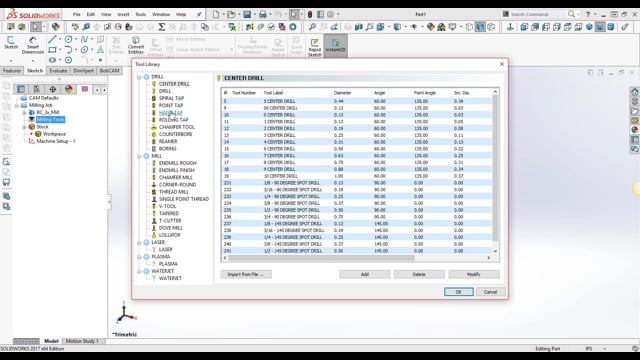Click the Sigma equations icon

pyautogui.click(x=162, y=27)
